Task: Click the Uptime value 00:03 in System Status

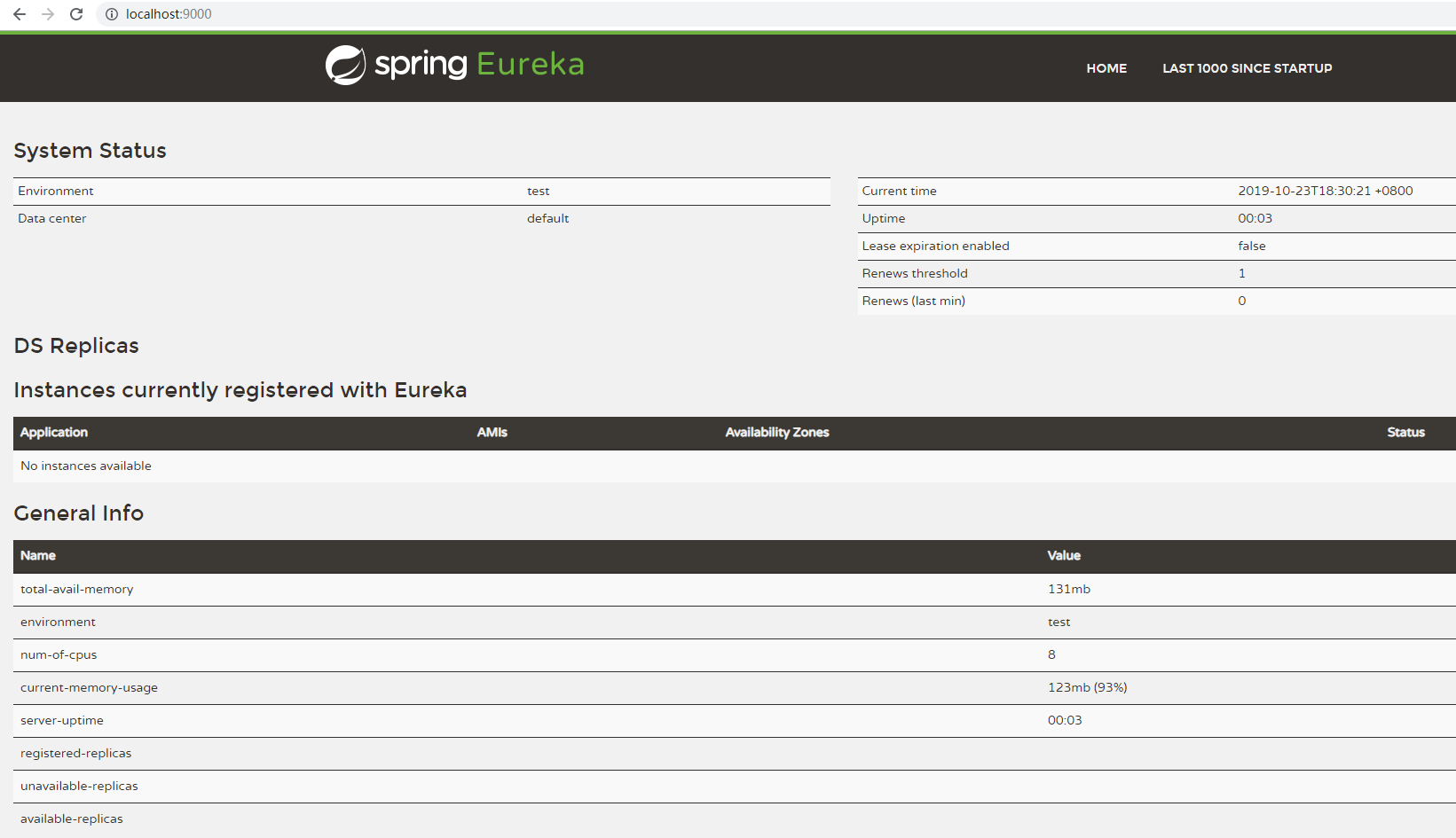Action: 1255,218
